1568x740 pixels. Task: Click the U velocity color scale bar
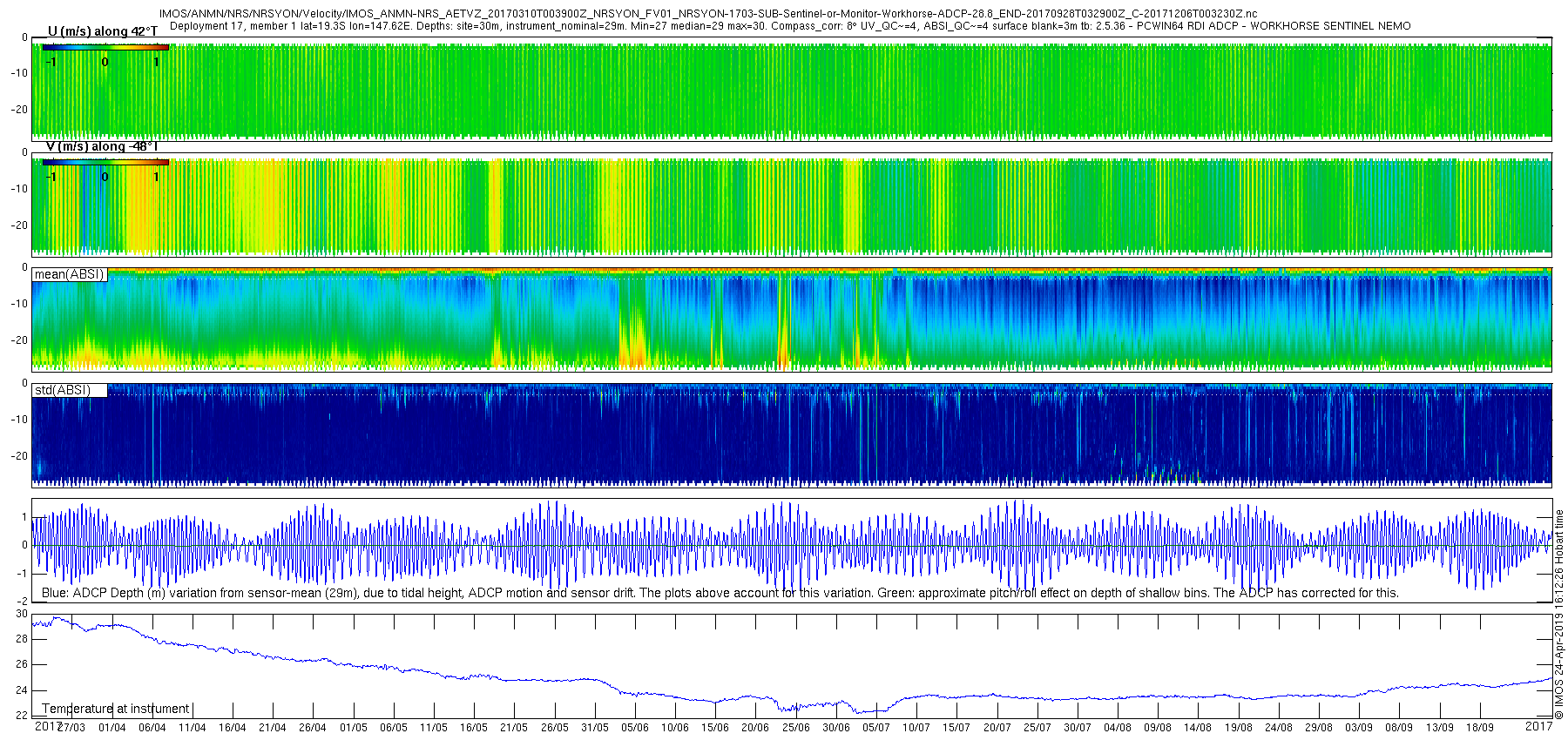(105, 48)
